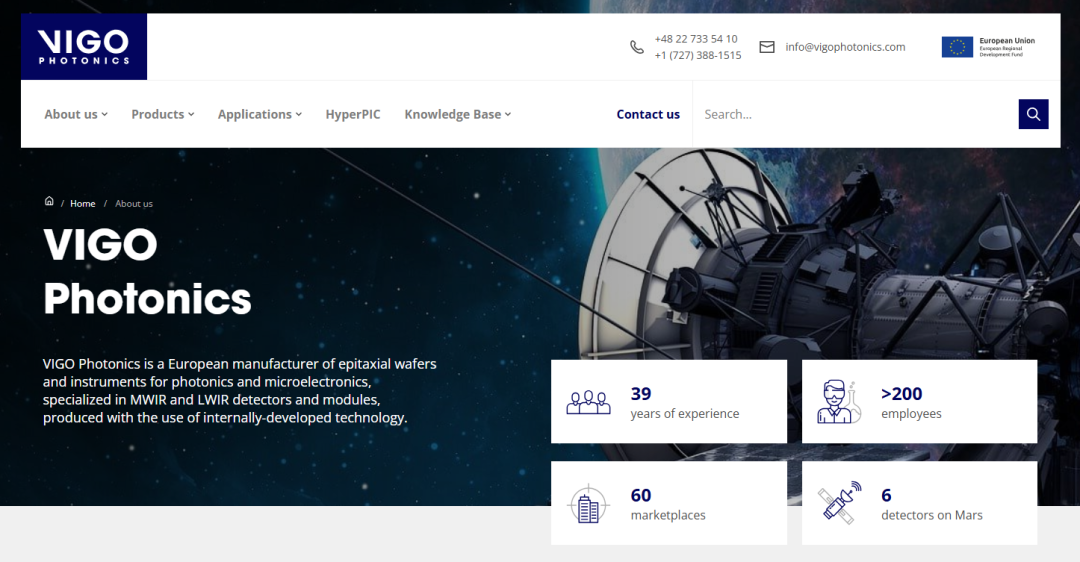This screenshot has width=1080, height=562.
Task: Expand the Knowledge Base dropdown
Action: [x=457, y=114]
